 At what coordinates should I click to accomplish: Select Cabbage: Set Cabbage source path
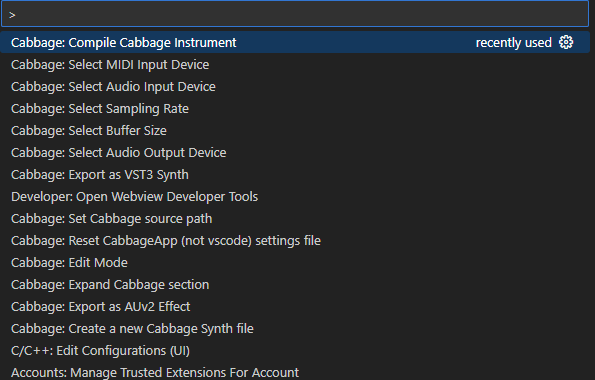pyautogui.click(x=295, y=219)
